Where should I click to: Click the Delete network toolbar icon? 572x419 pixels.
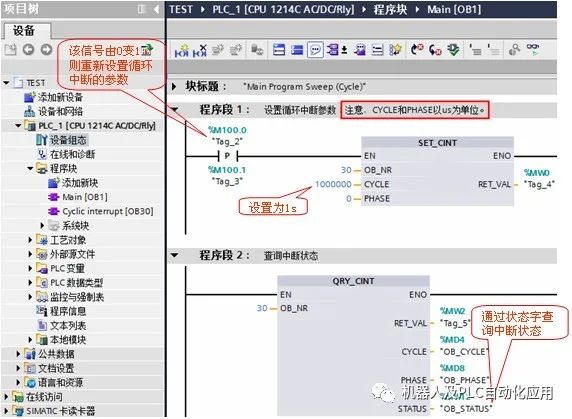(x=200, y=50)
